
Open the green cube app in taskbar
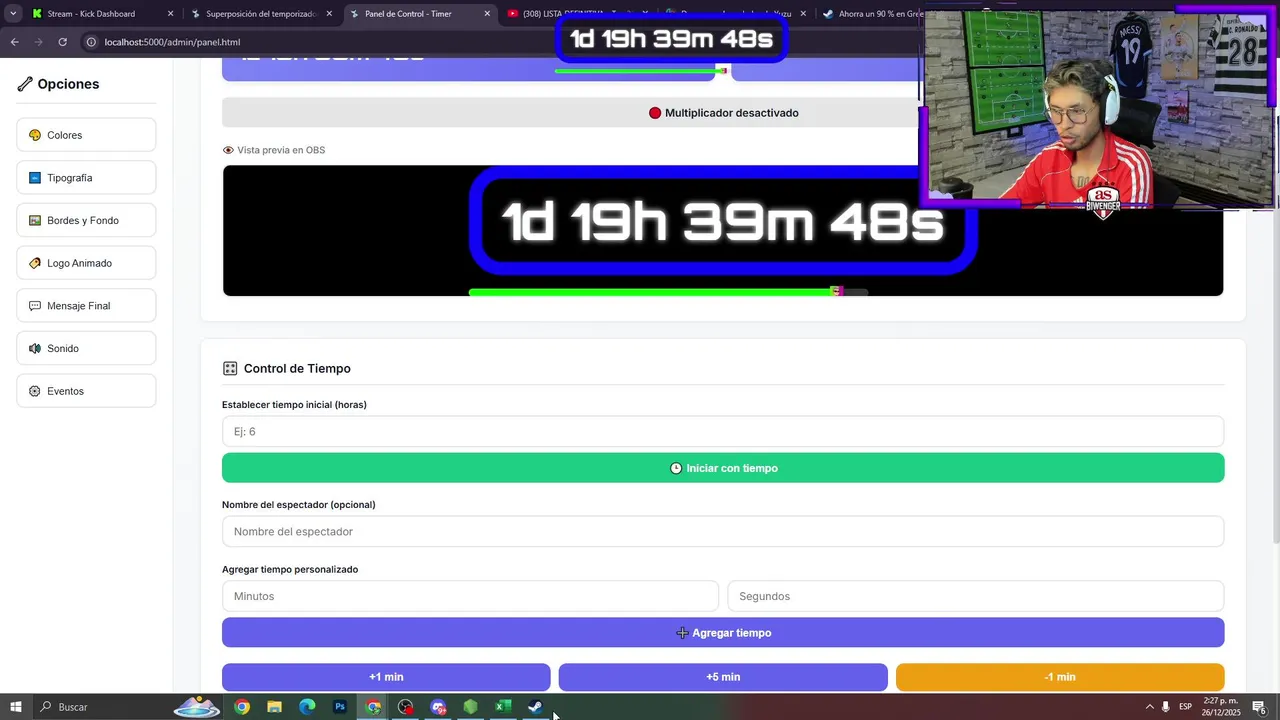470,707
